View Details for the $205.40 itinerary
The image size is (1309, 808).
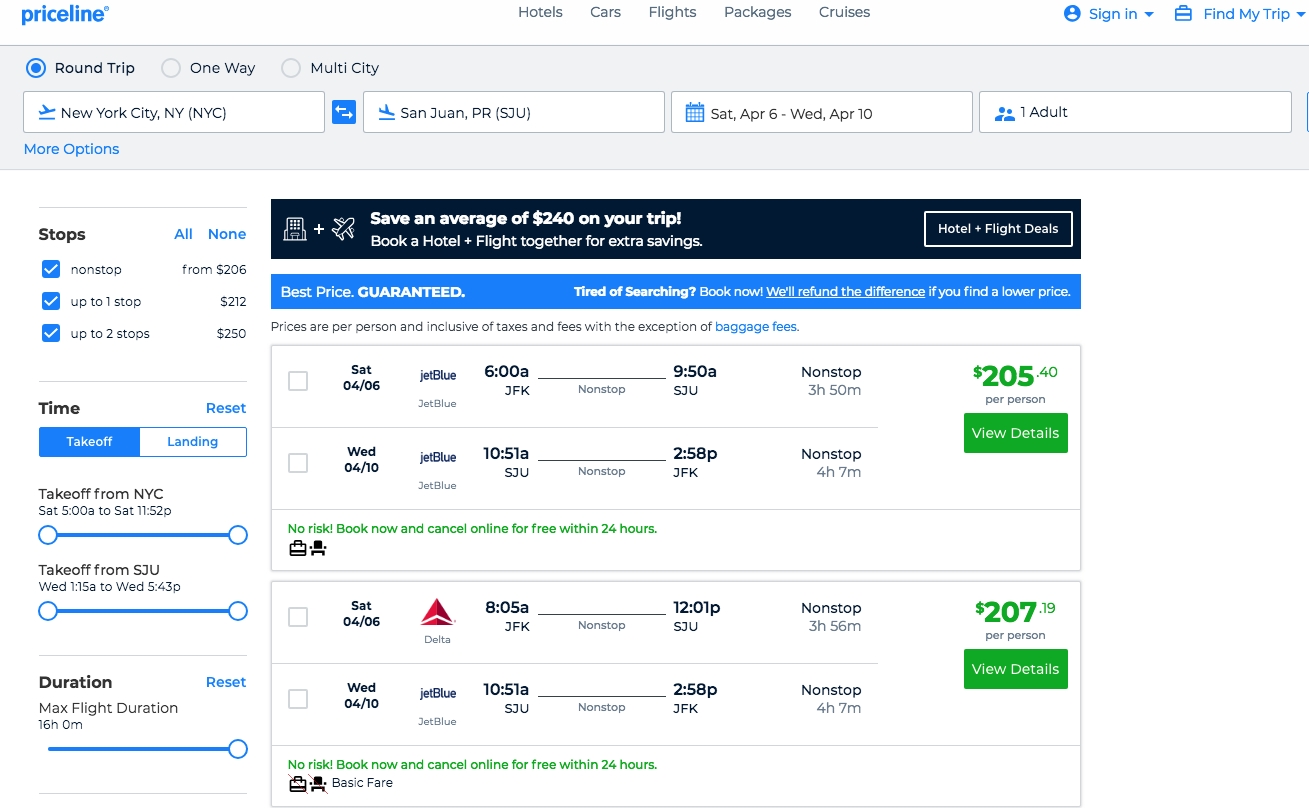pos(1016,433)
